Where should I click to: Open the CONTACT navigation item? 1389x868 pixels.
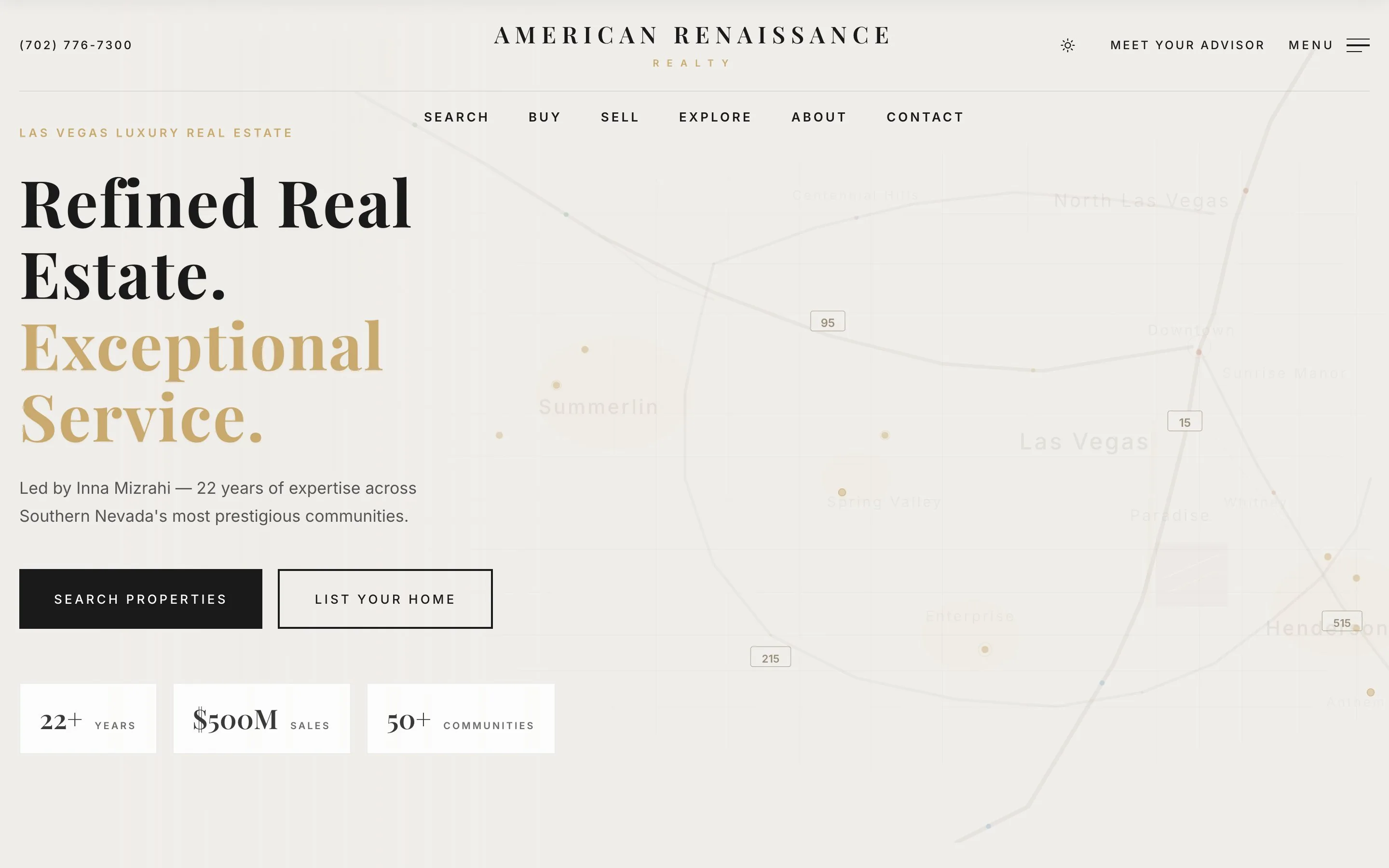click(925, 117)
